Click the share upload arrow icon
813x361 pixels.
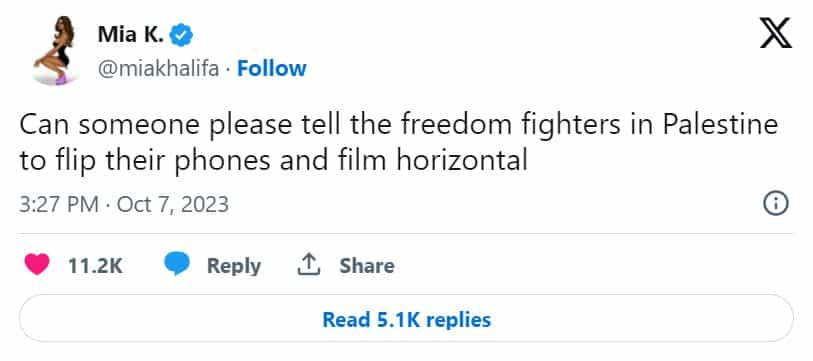pos(309,265)
